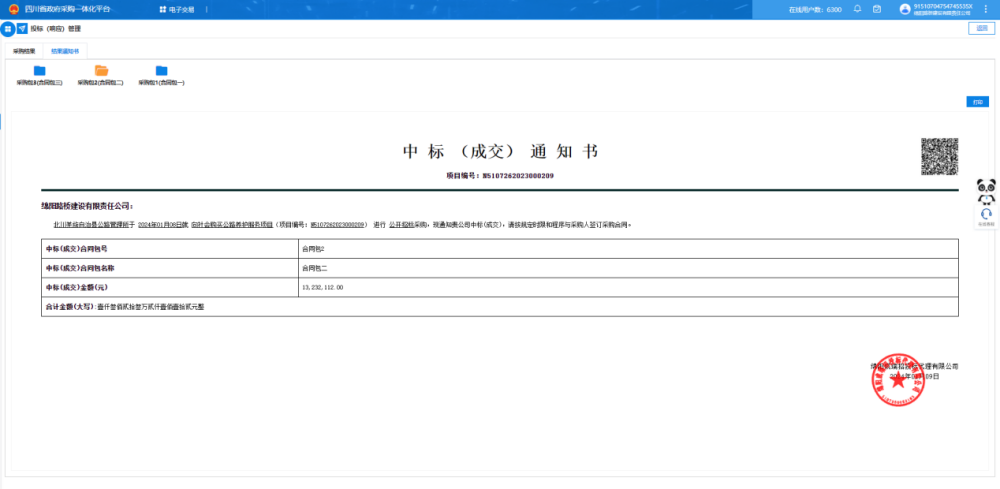Click the QR code on the notice
Viewport: 1000px width, 489px height.
tap(939, 157)
